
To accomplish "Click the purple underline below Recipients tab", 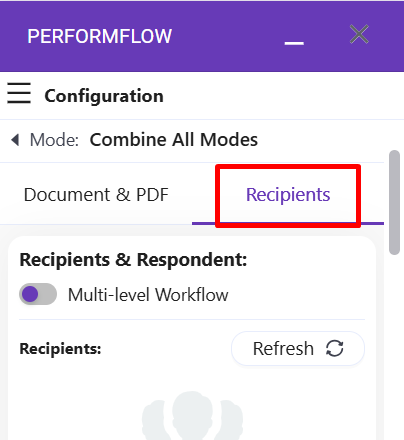I will coord(288,223).
